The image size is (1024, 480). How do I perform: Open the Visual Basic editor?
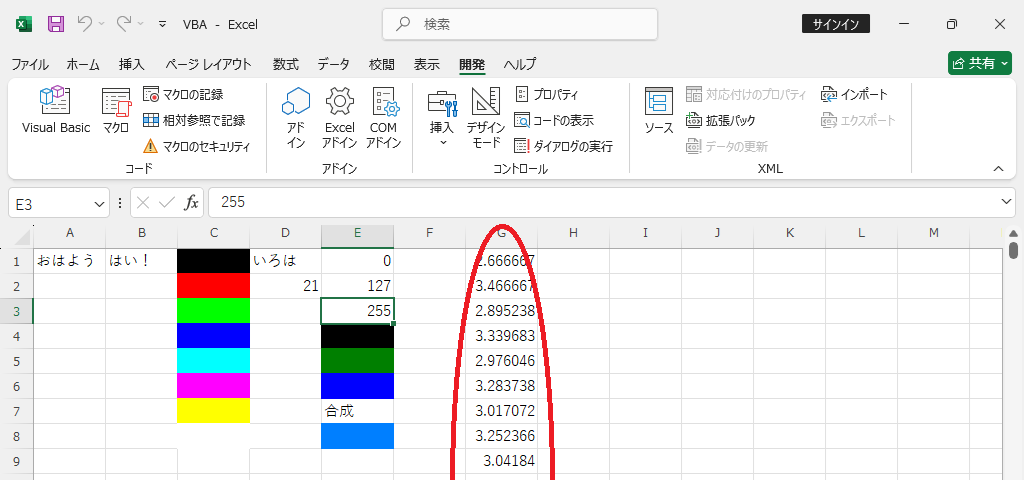coord(56,110)
